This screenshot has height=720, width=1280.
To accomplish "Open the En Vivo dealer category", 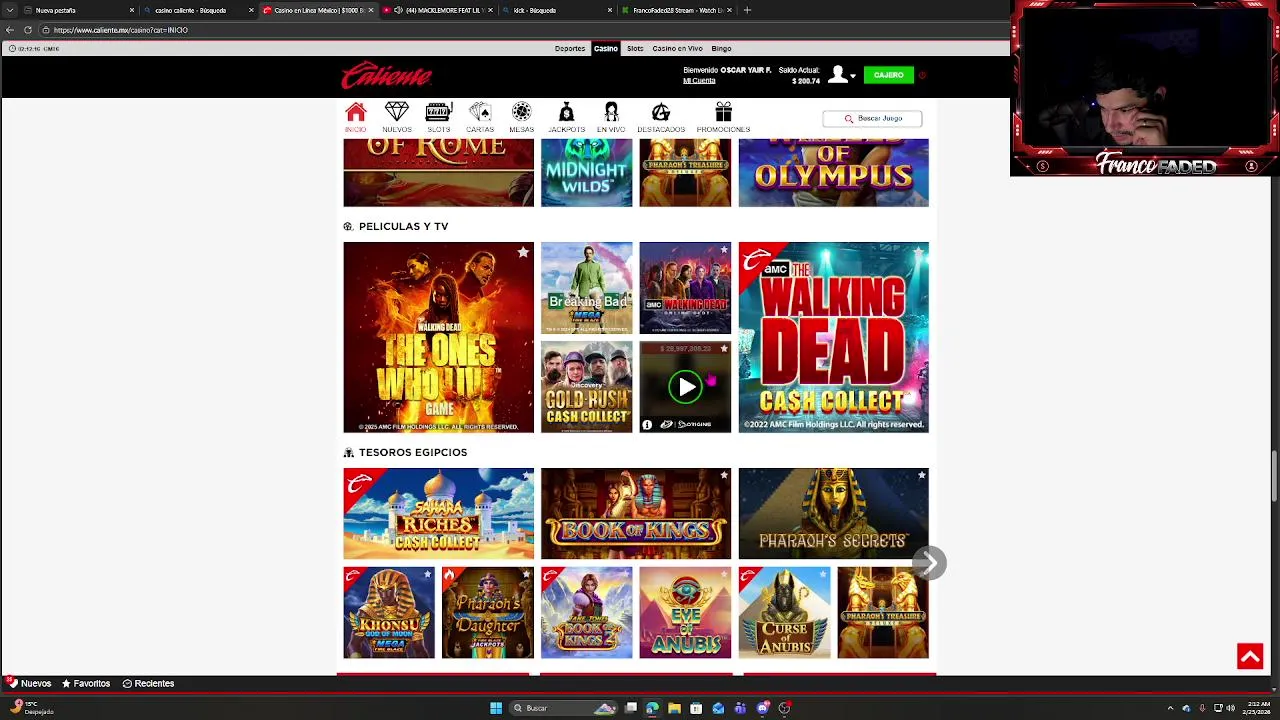I will (x=611, y=117).
